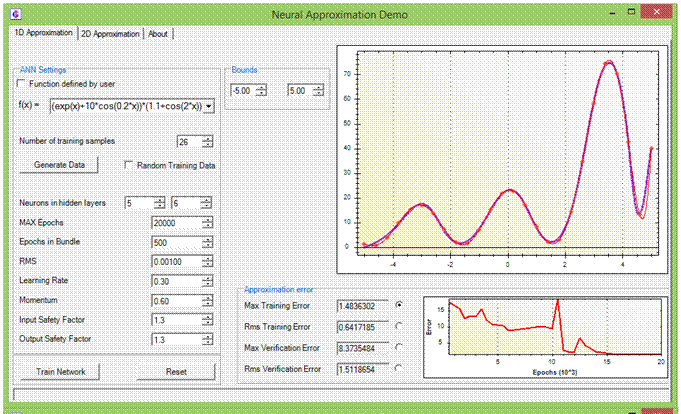The height and width of the screenshot is (414, 681).
Task: Click the Train Network button
Action: point(62,371)
